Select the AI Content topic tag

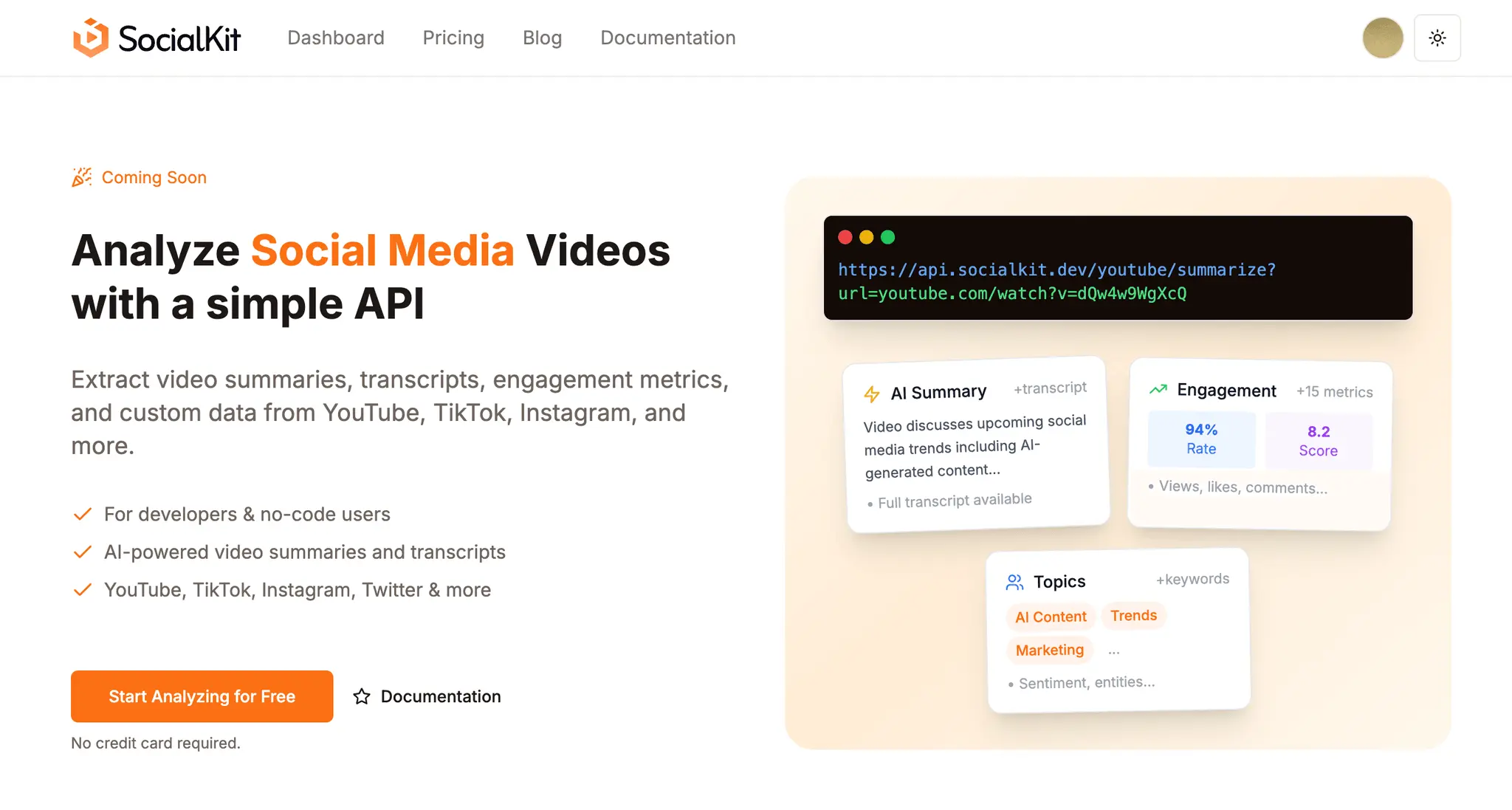pos(1051,617)
